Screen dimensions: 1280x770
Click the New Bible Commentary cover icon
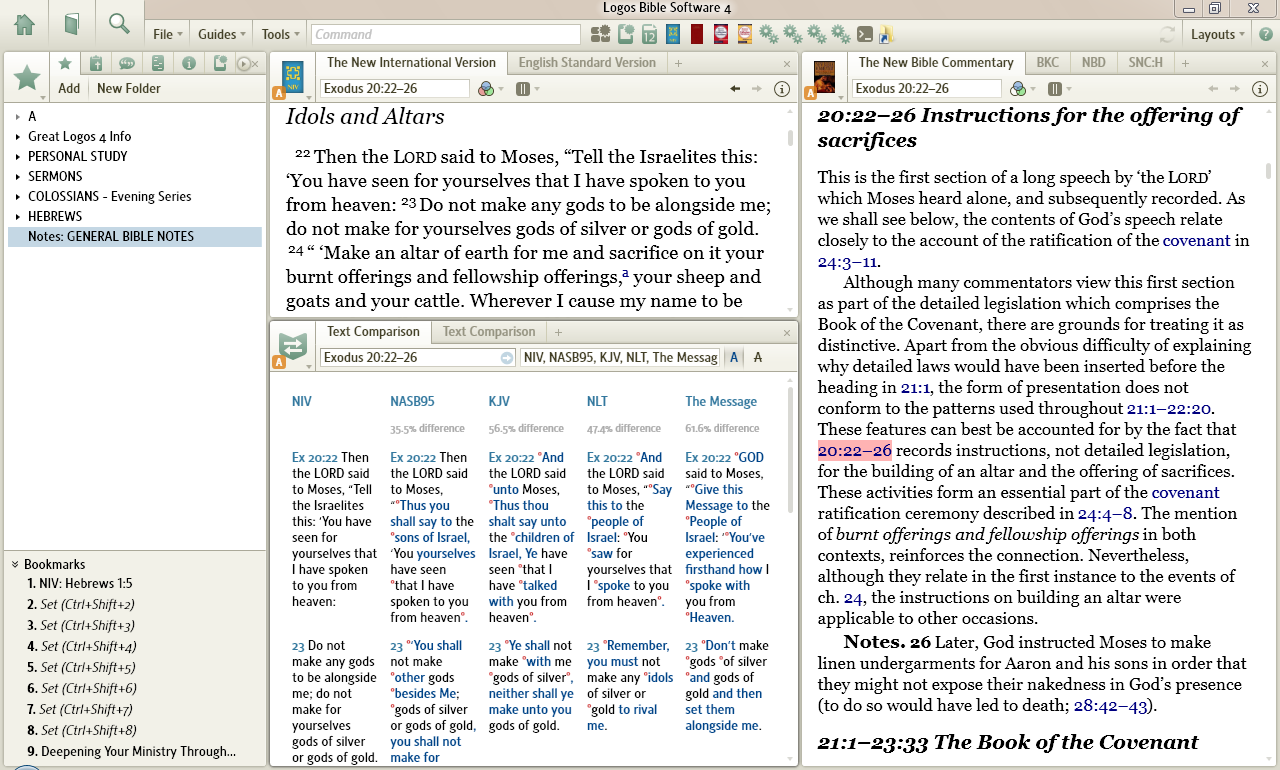(824, 76)
